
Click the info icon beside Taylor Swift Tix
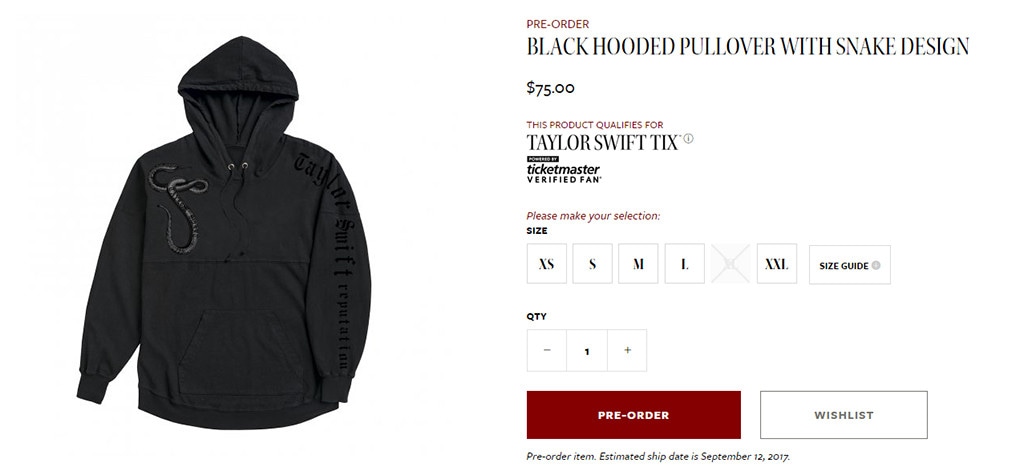(x=689, y=138)
